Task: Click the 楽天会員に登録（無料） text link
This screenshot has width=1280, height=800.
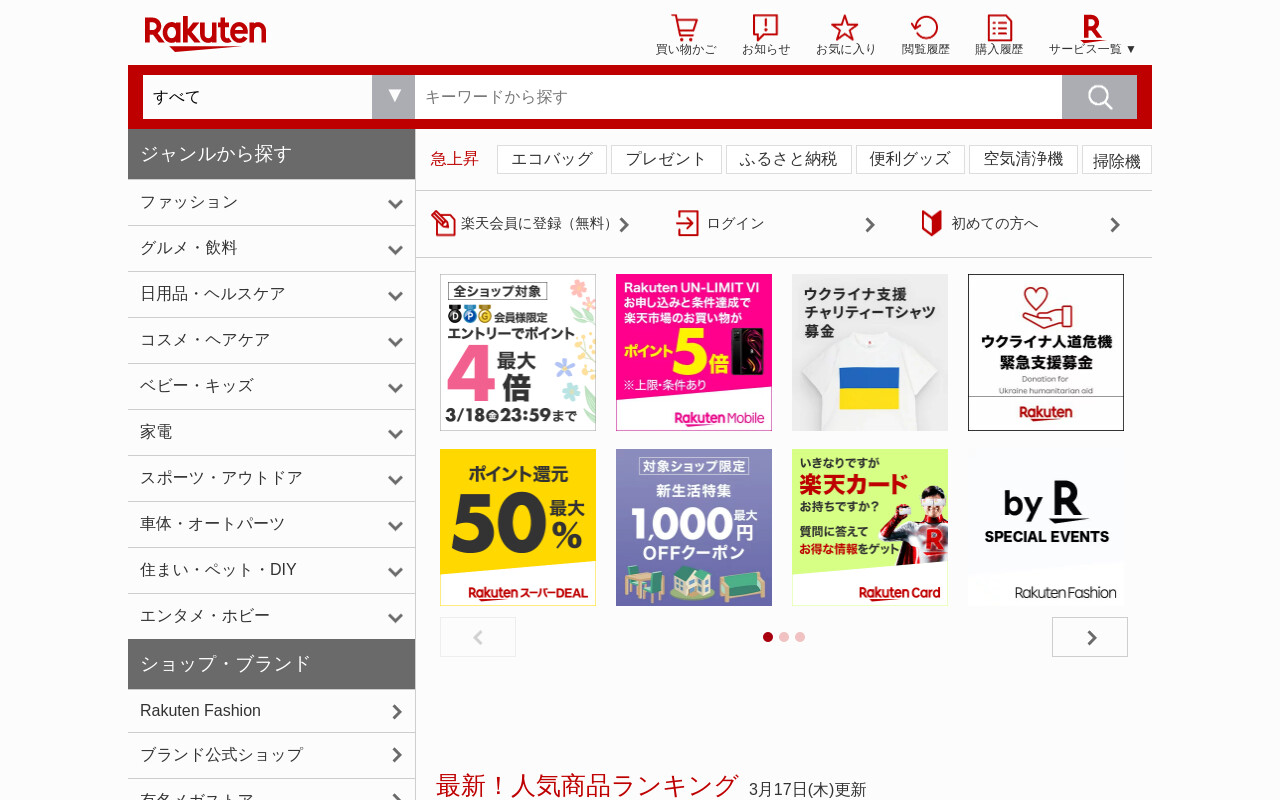Action: tap(539, 224)
